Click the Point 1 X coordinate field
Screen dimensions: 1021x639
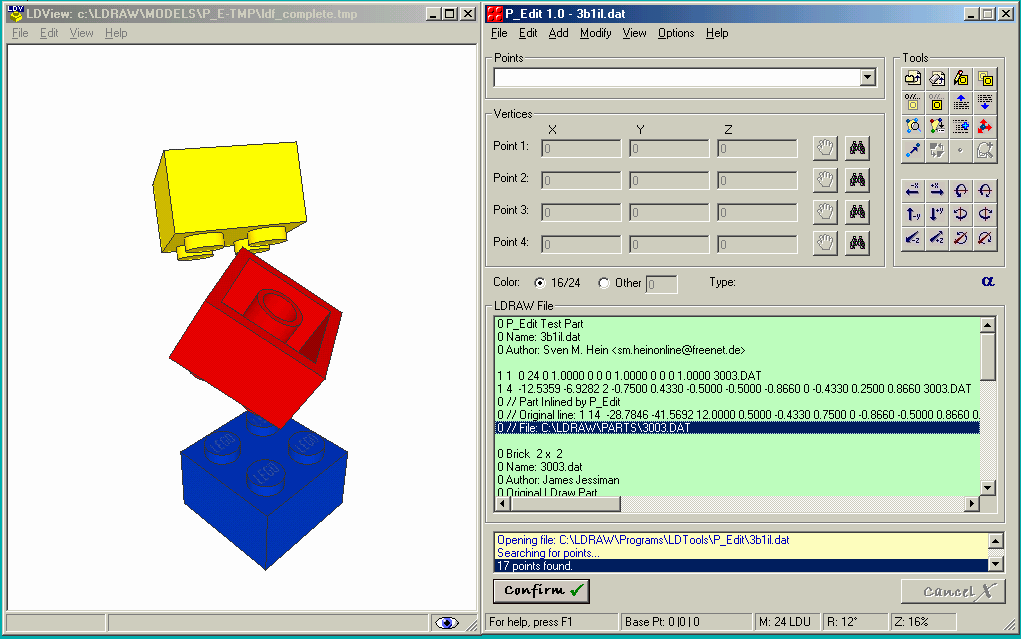(x=581, y=149)
